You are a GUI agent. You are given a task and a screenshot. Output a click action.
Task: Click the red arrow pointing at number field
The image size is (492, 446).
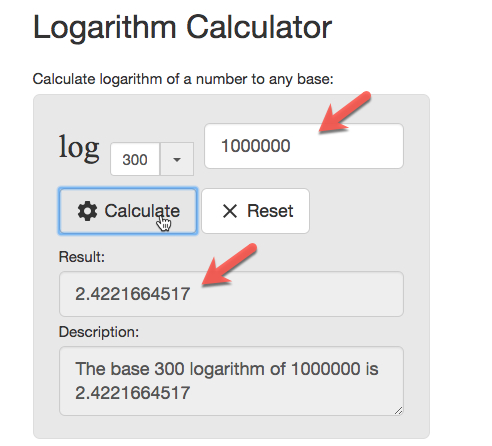click(x=343, y=113)
